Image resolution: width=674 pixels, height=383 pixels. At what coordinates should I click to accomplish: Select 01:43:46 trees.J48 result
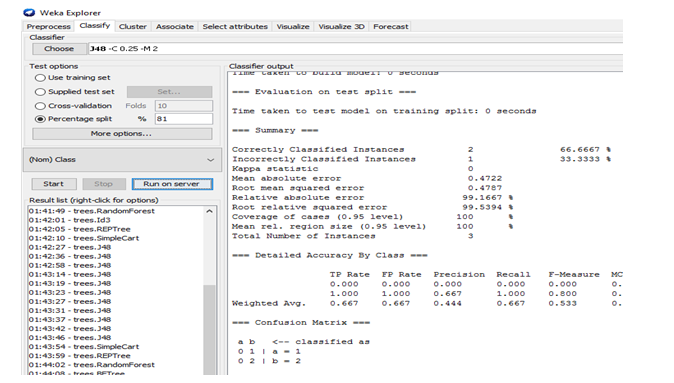point(70,337)
